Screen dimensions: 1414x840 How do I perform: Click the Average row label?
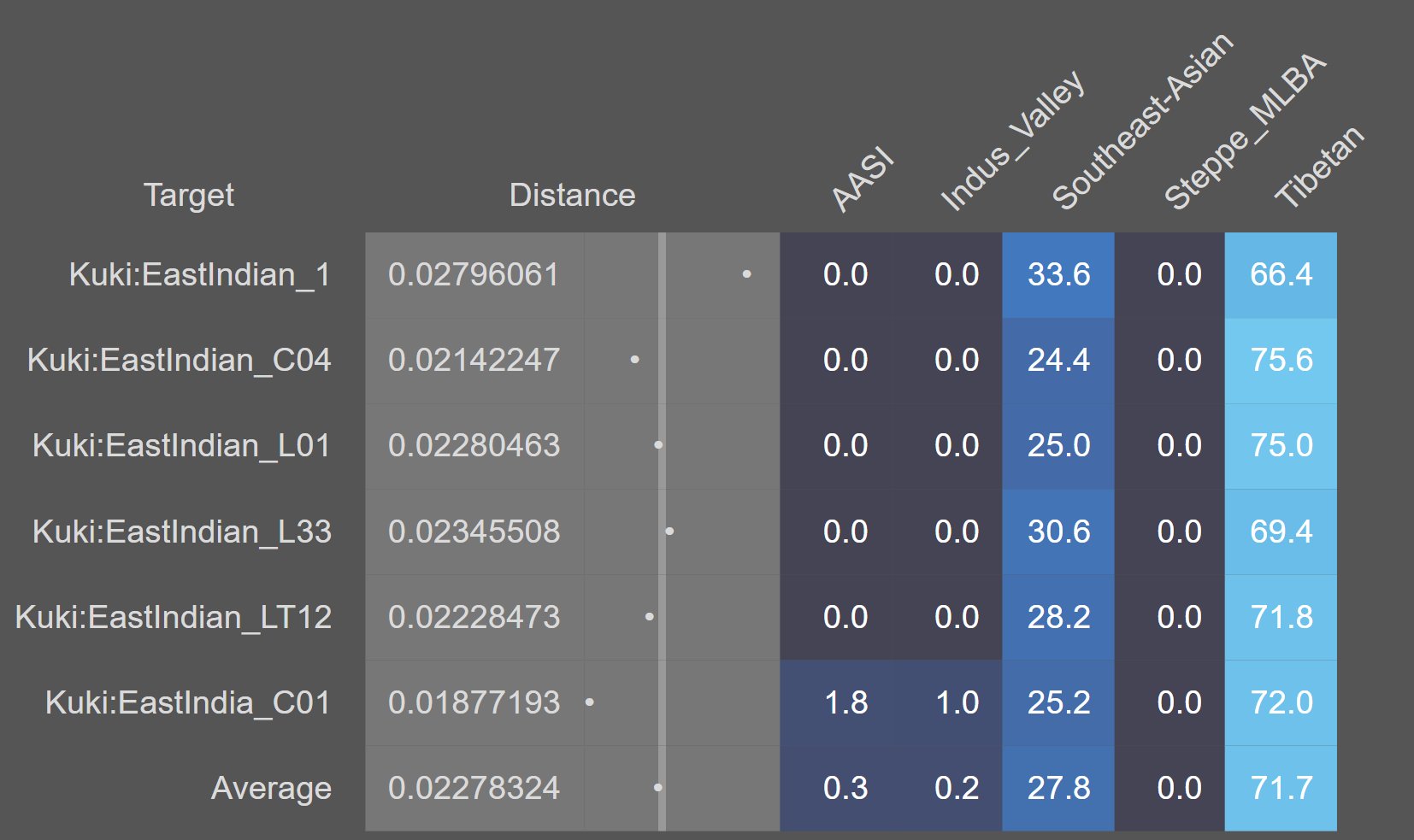271,788
